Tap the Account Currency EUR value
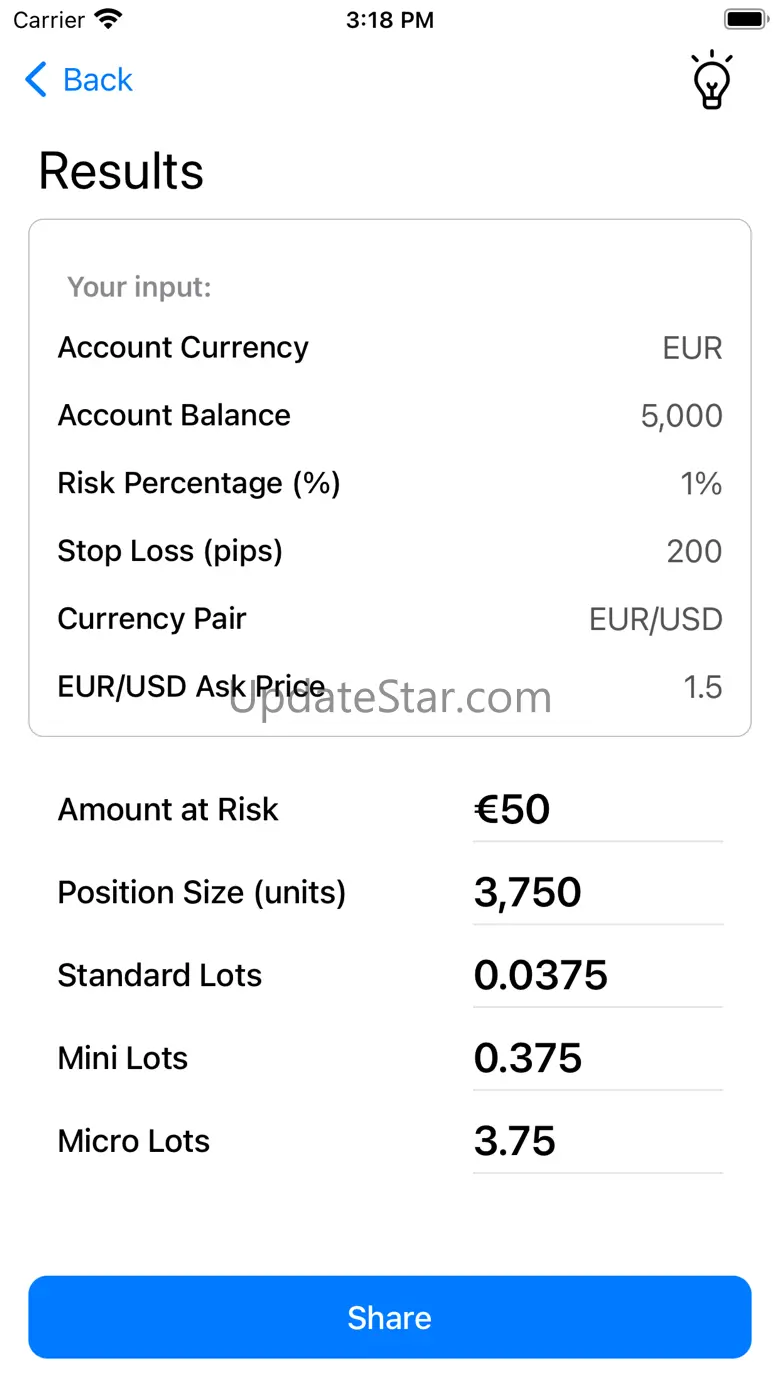780x1387 pixels. (x=692, y=348)
